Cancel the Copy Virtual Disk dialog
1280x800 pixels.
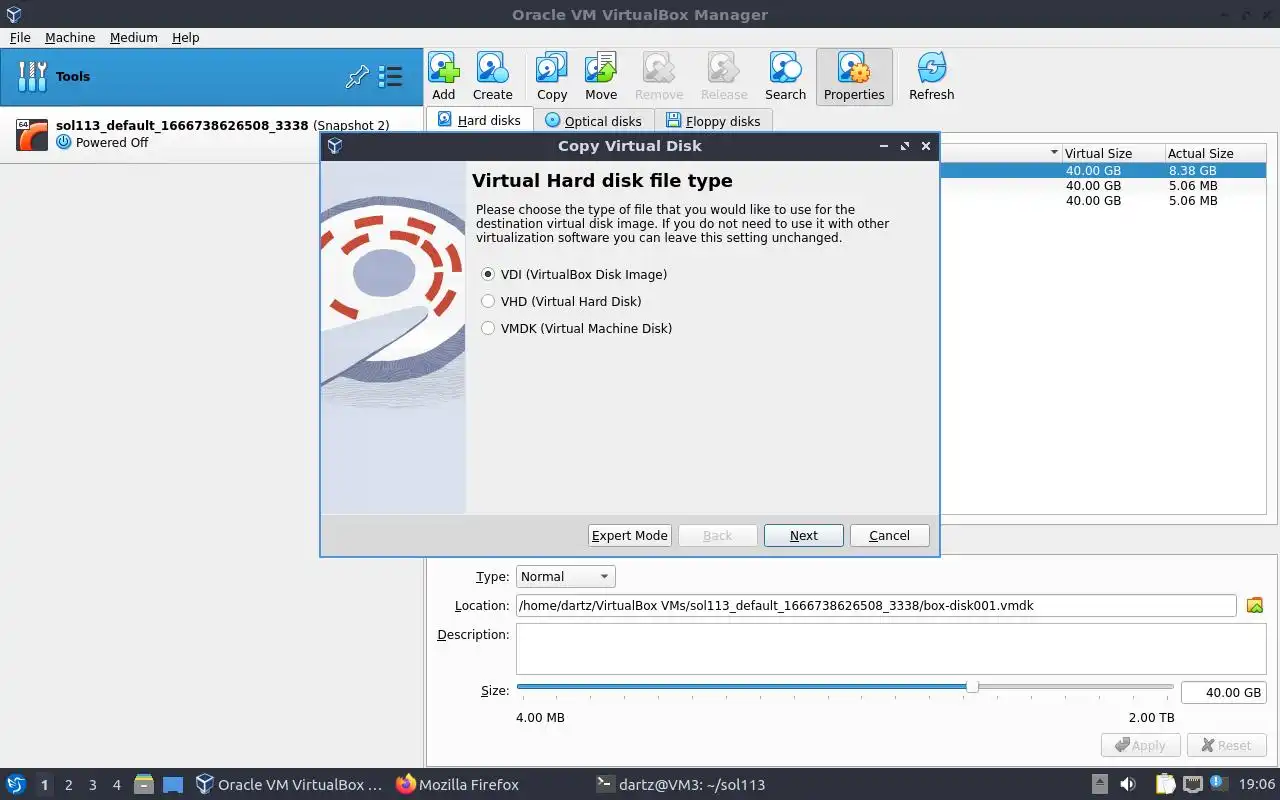click(890, 535)
